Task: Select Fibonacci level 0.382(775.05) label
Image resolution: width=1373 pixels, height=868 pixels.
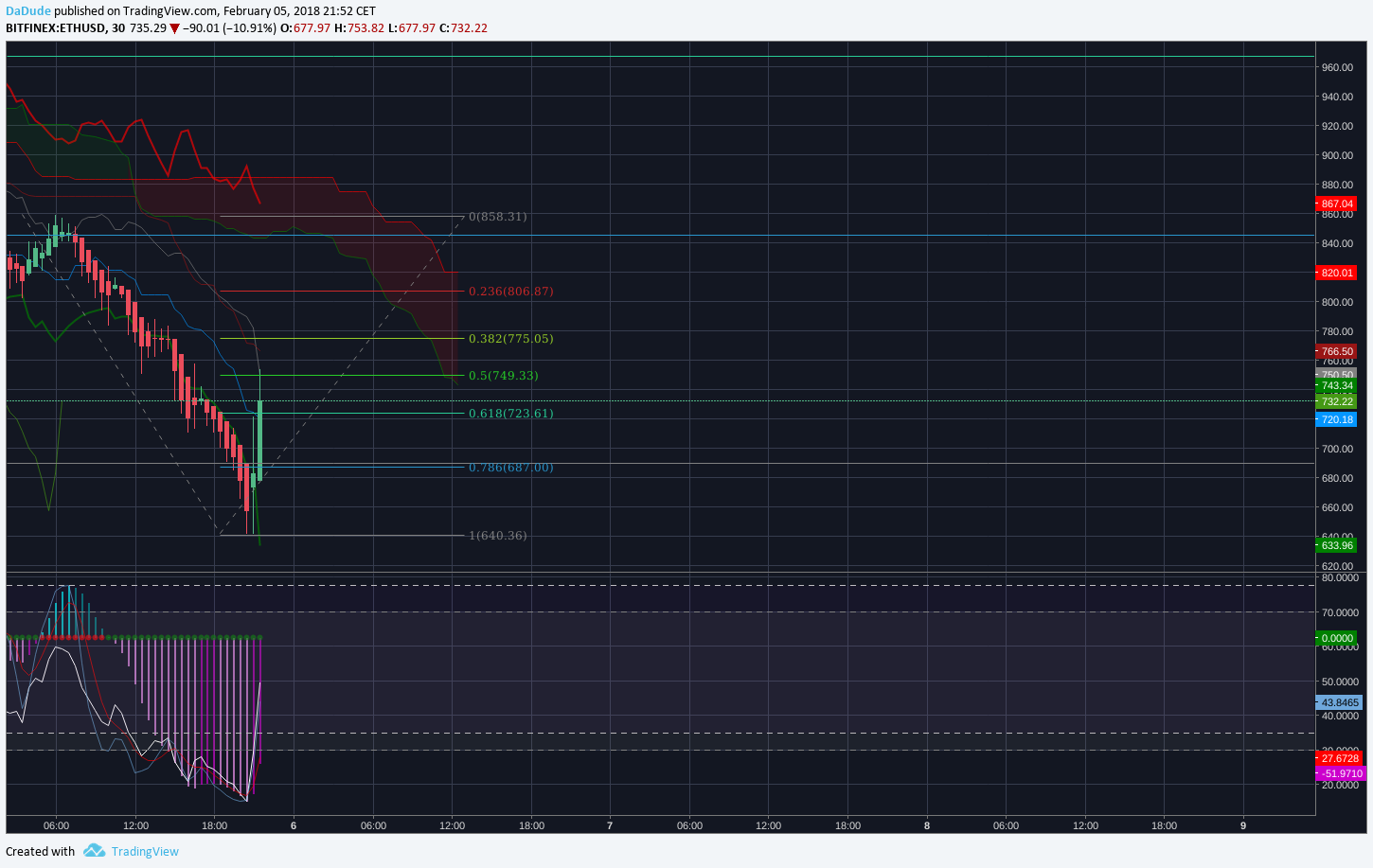Action: pyautogui.click(x=511, y=339)
